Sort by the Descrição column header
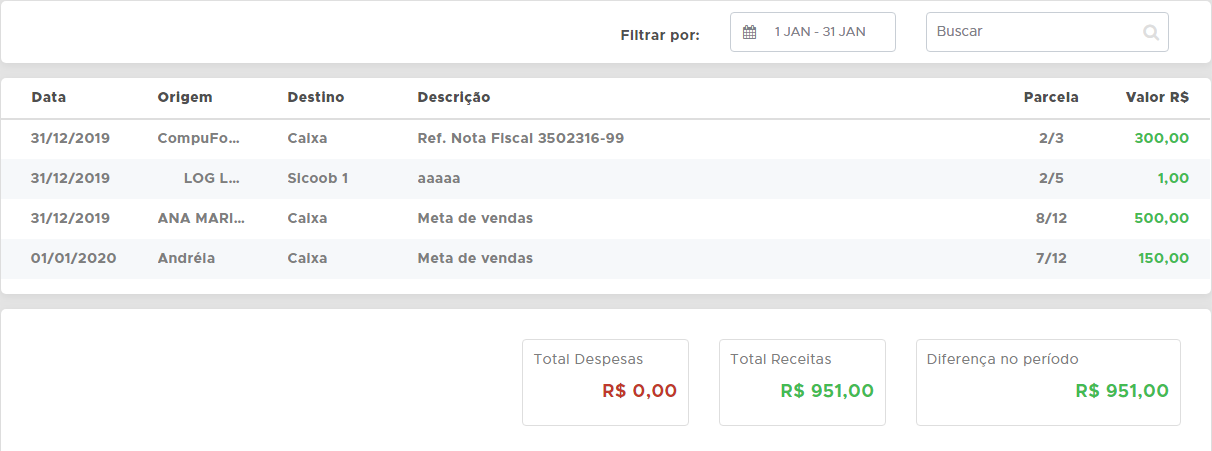1212x451 pixels. point(454,98)
